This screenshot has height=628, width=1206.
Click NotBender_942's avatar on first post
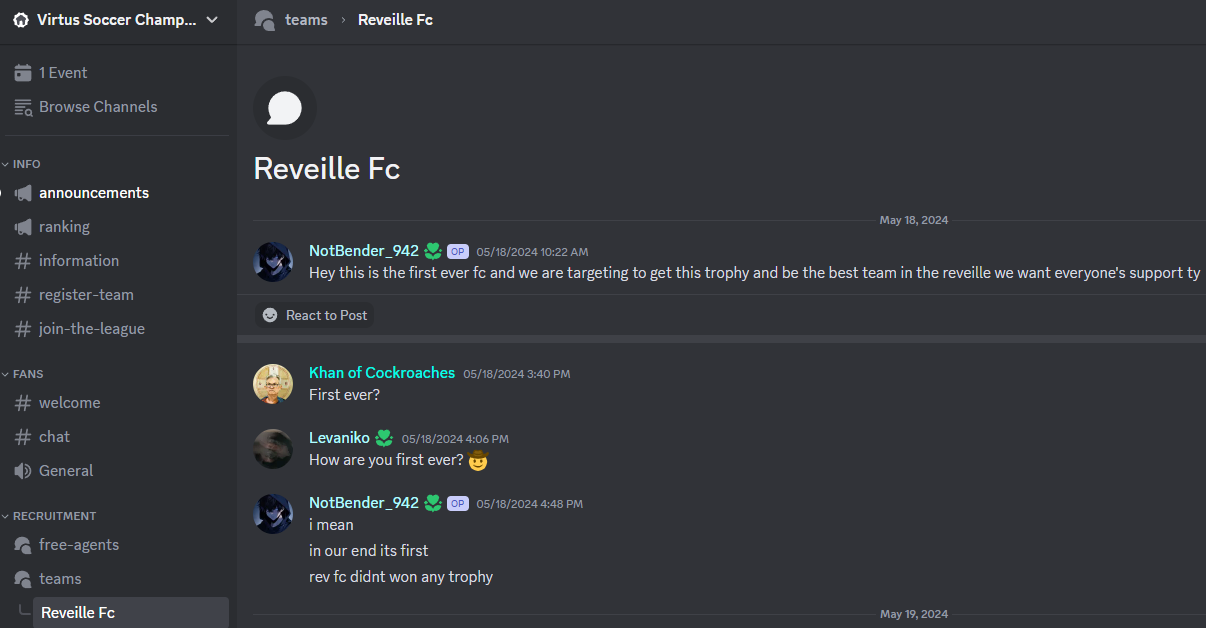point(273,262)
